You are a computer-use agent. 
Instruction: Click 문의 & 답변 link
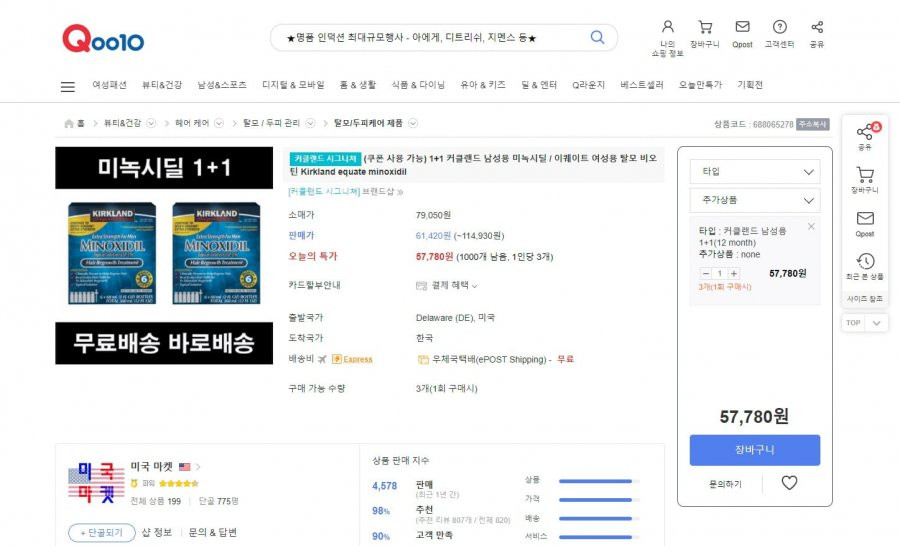pos(212,532)
